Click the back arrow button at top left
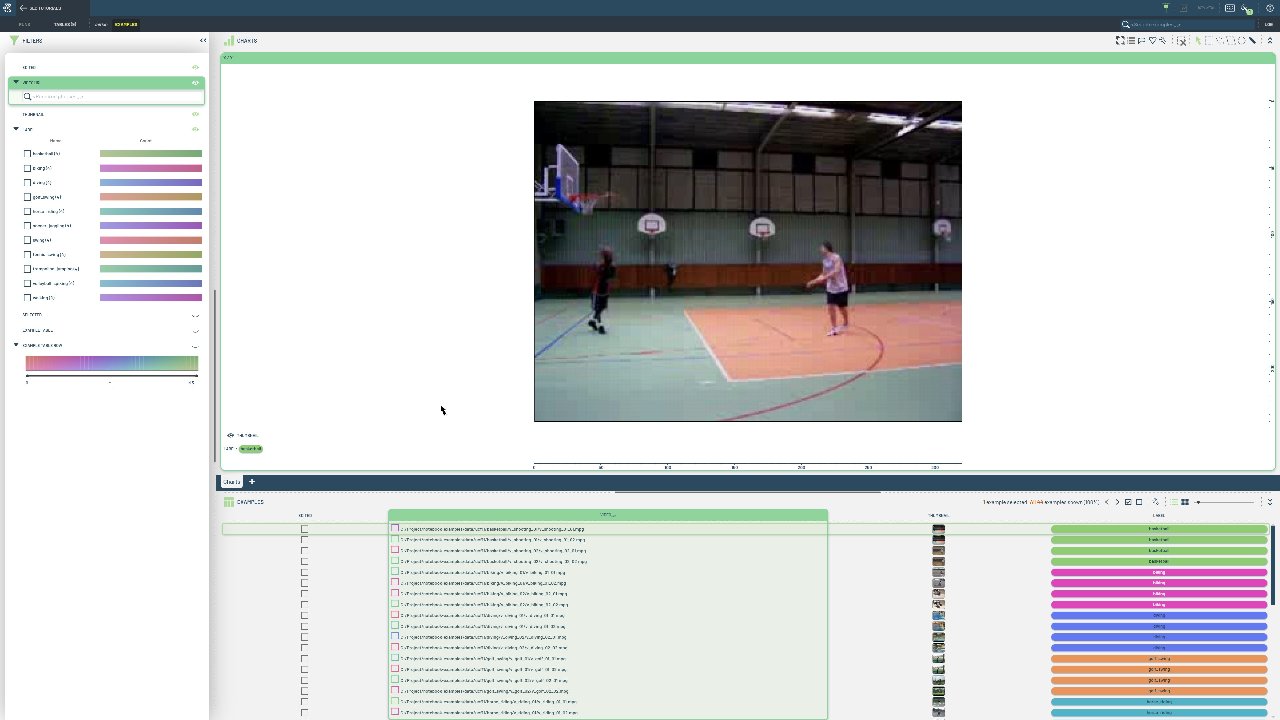Image resolution: width=1280 pixels, height=720 pixels. [x=23, y=8]
